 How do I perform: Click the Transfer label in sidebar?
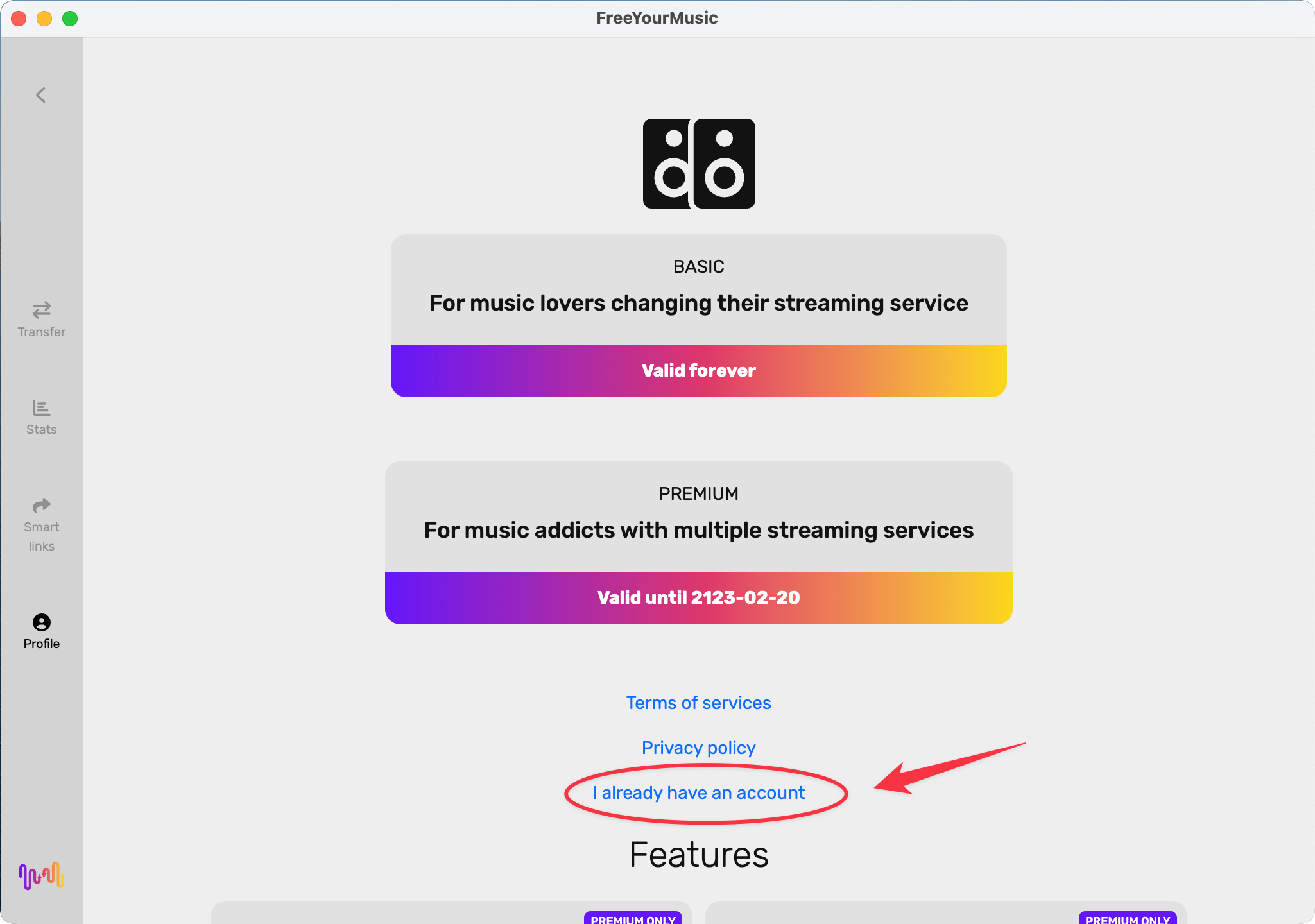[x=42, y=332]
